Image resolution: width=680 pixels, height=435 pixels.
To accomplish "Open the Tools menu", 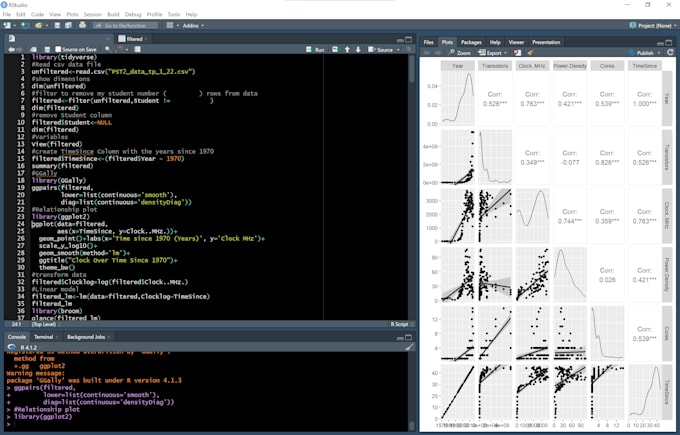I will [173, 14].
